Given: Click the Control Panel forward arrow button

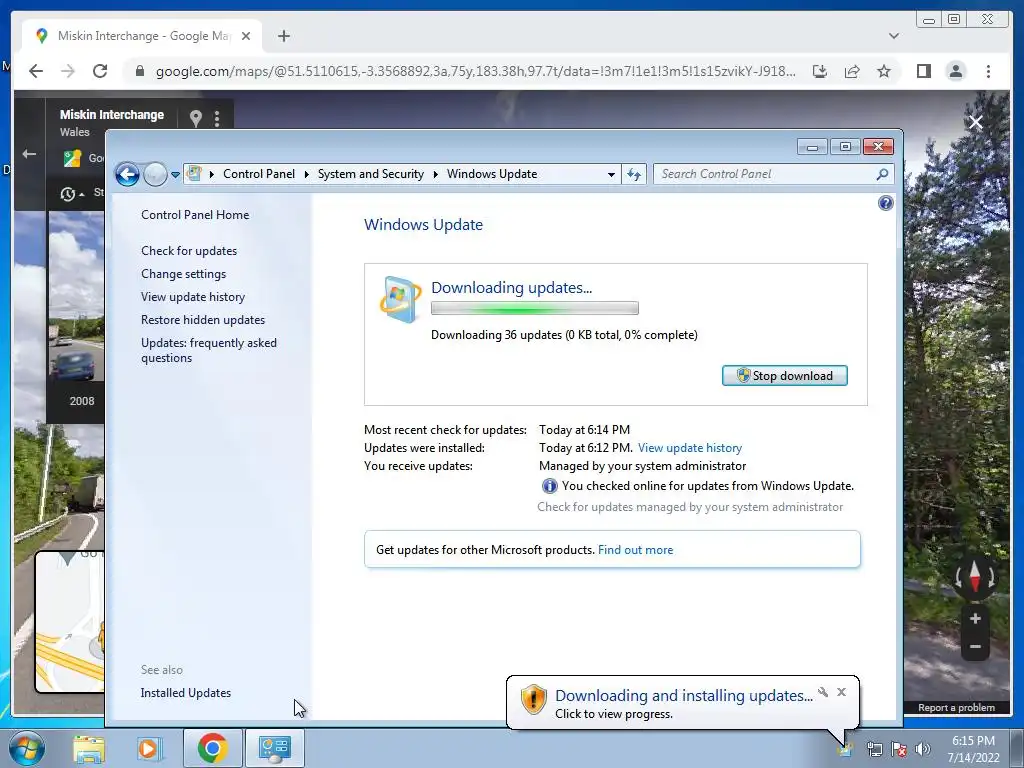Looking at the screenshot, I should tap(155, 174).
